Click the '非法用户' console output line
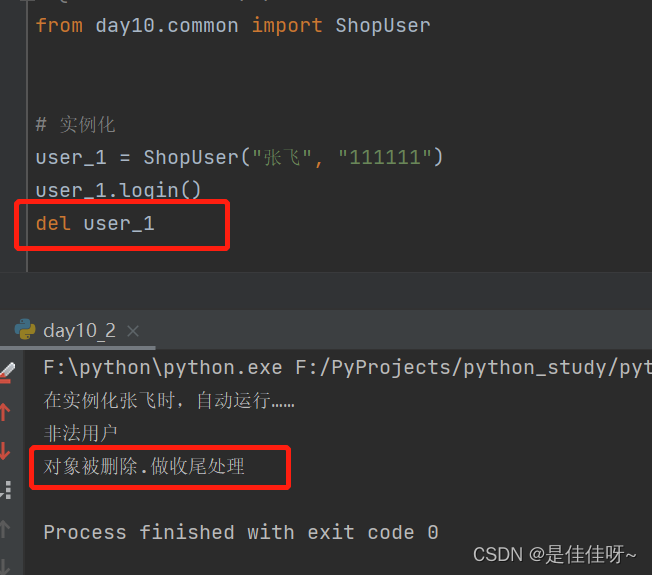 pyautogui.click(x=81, y=433)
